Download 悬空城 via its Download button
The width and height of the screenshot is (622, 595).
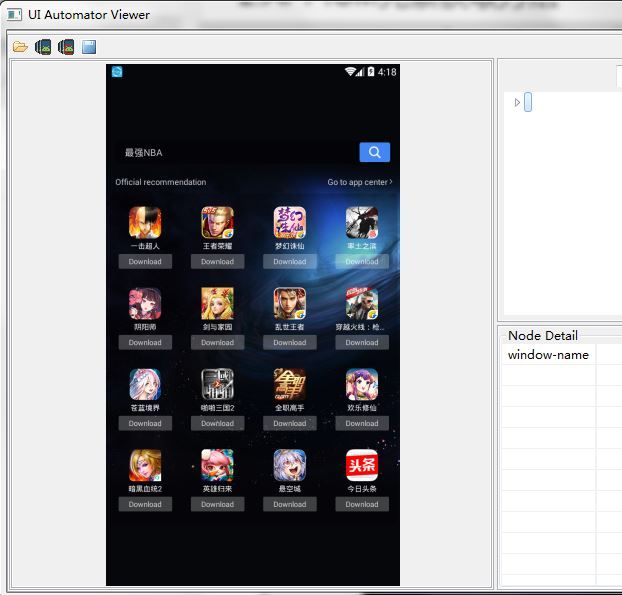(x=290, y=505)
